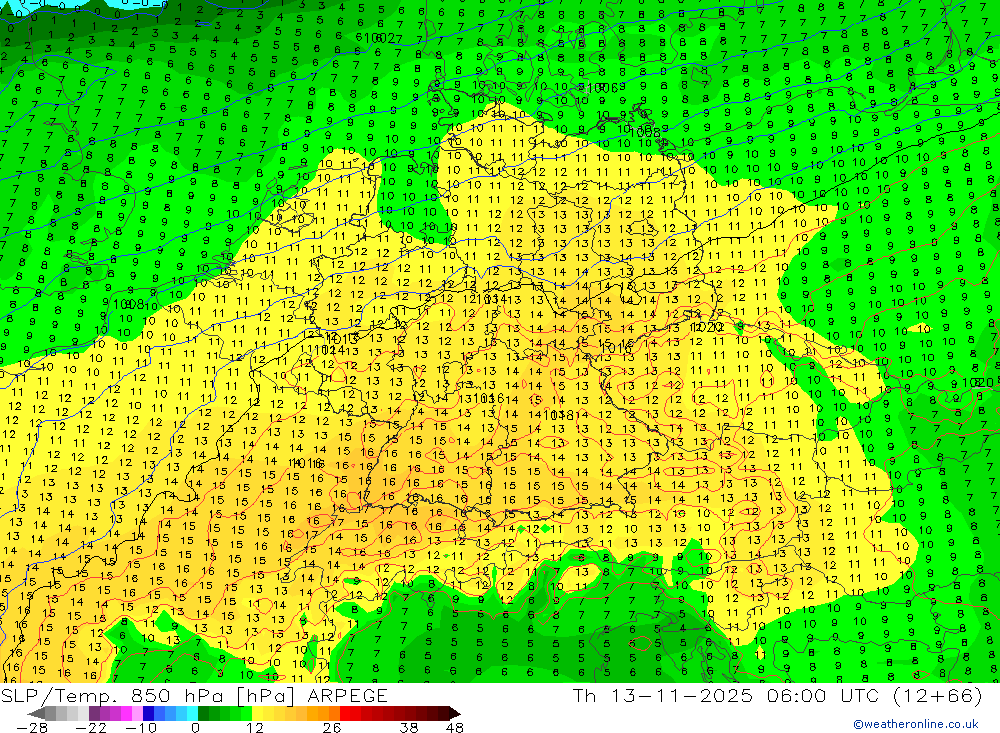Select the dark purple swatch above -22 label
The image size is (1000, 733).
[x=94, y=714]
